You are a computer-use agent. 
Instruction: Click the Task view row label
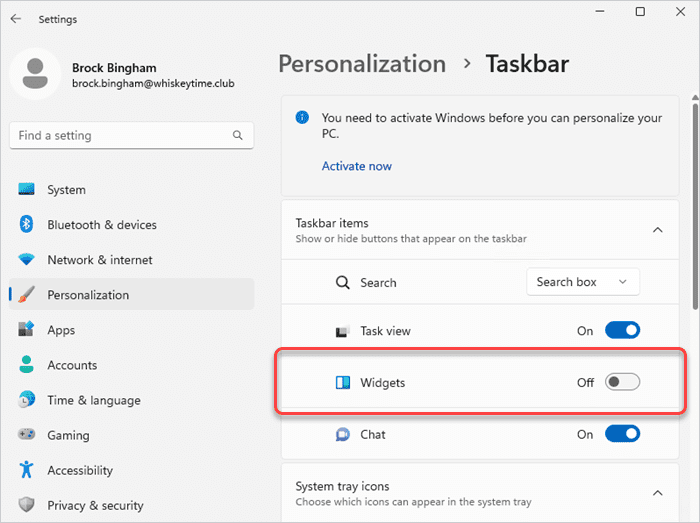(385, 331)
